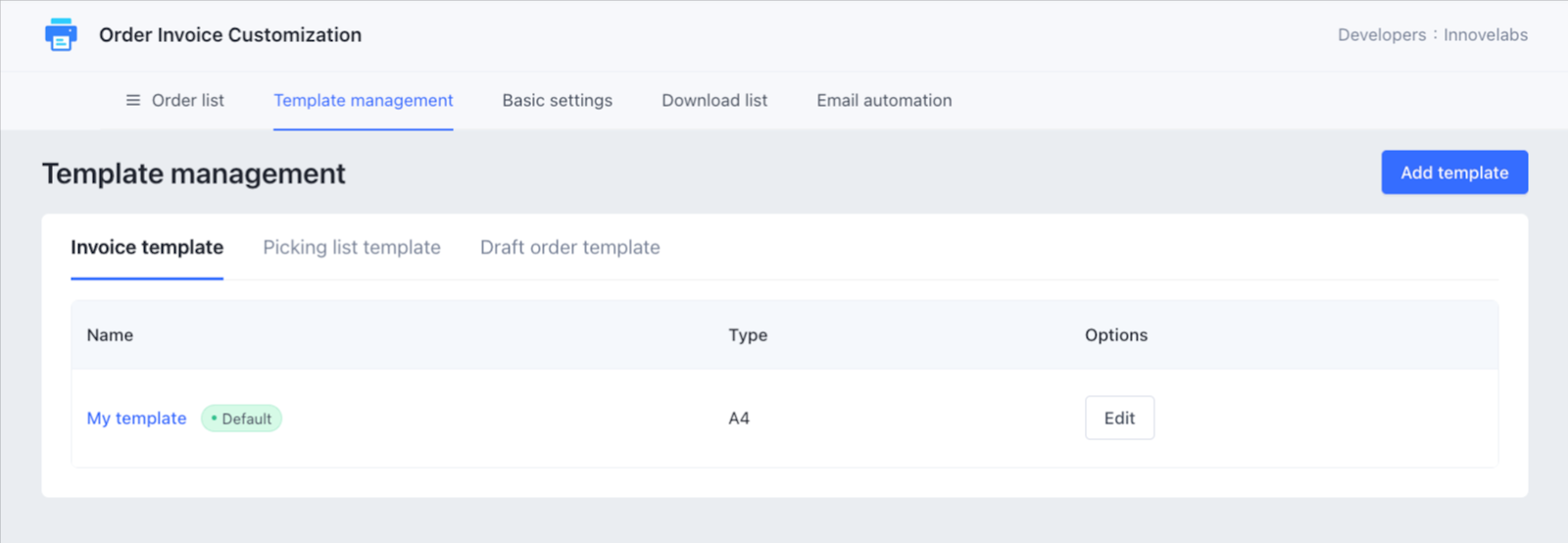Click the hamburger icon beside Order list
Image resolution: width=1568 pixels, height=543 pixels.
point(133,100)
